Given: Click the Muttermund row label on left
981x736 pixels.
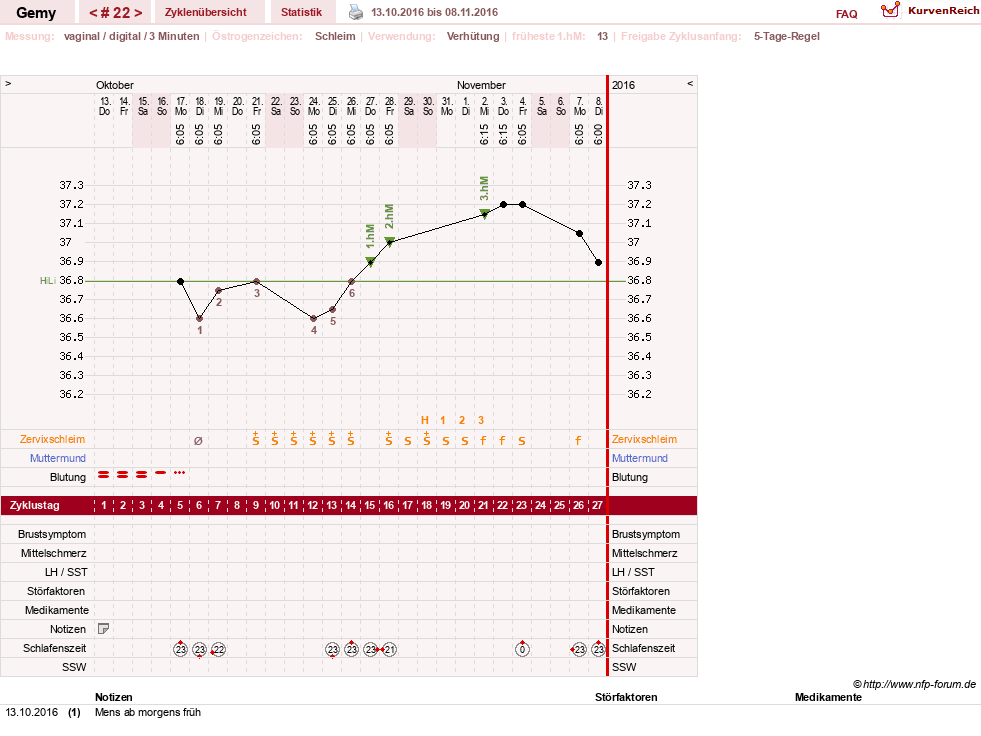Looking at the screenshot, I should 58,458.
